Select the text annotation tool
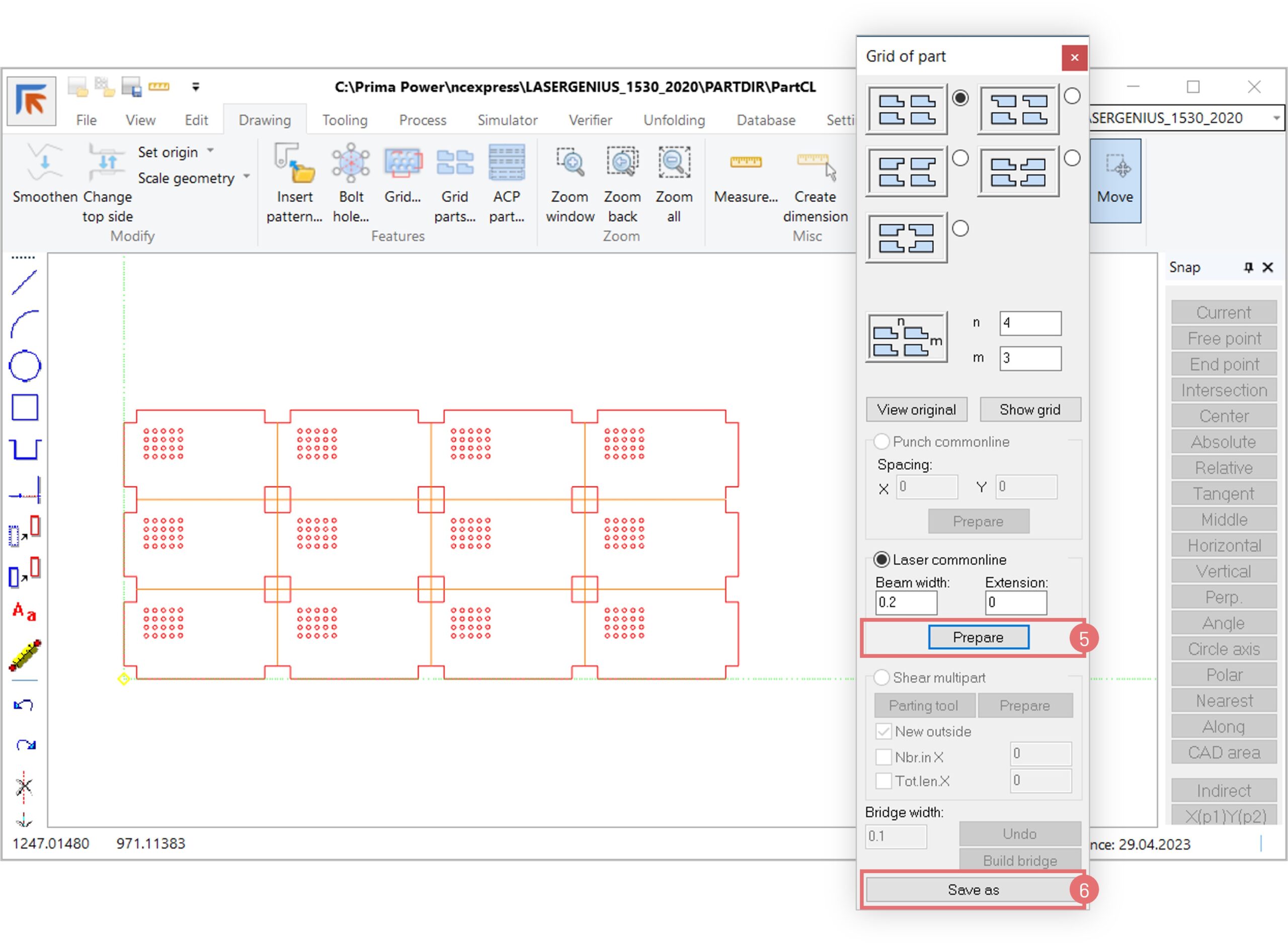Viewport: 1288px width, 945px height. tap(24, 612)
